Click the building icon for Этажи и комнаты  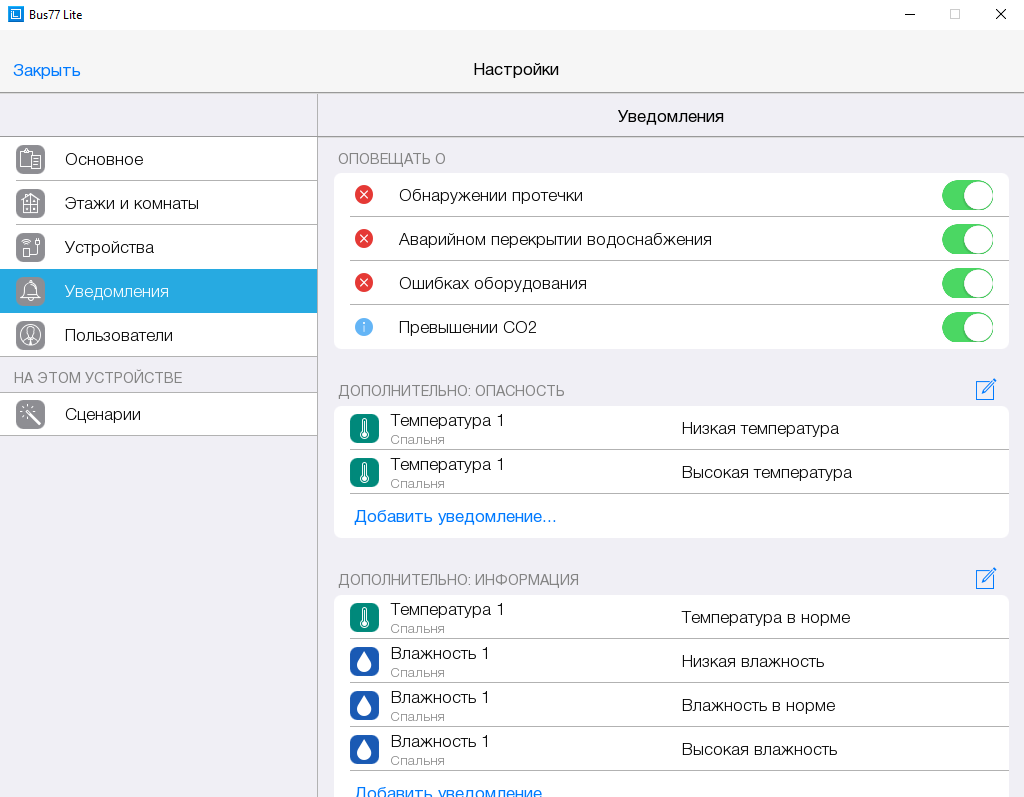[x=31, y=203]
